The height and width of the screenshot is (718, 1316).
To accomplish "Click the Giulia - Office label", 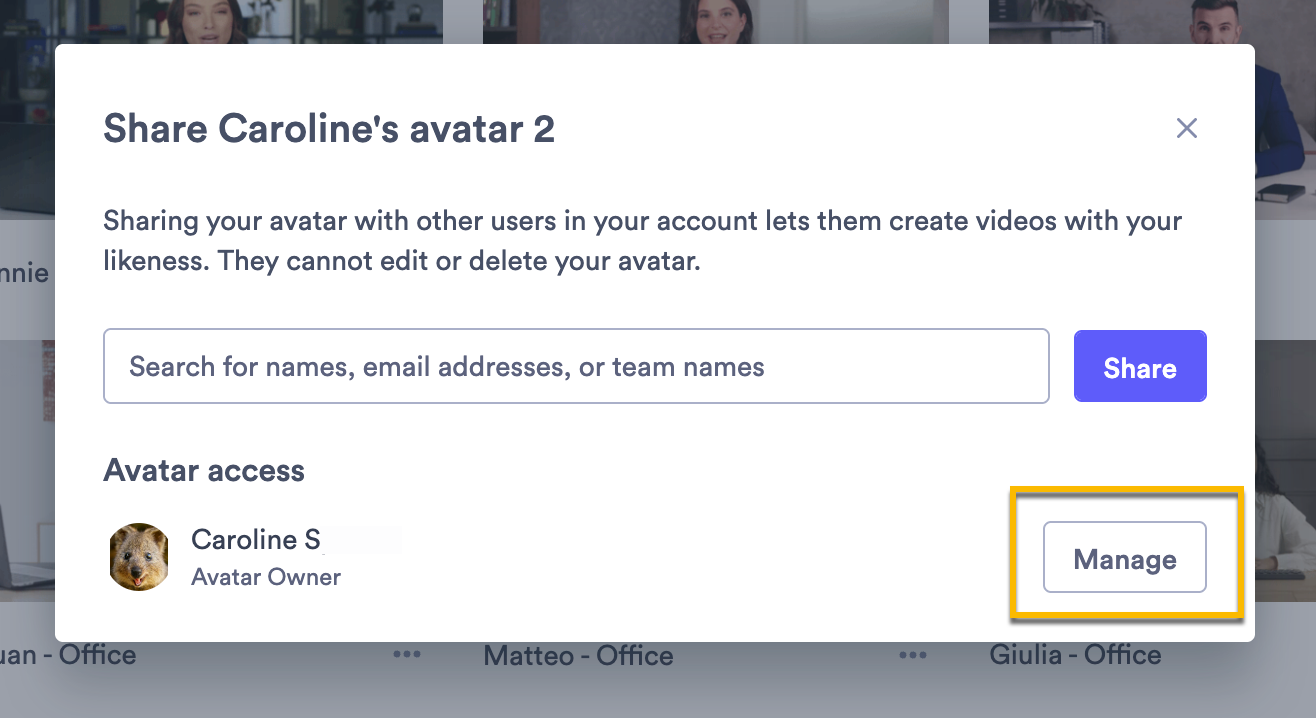I will 1075,655.
